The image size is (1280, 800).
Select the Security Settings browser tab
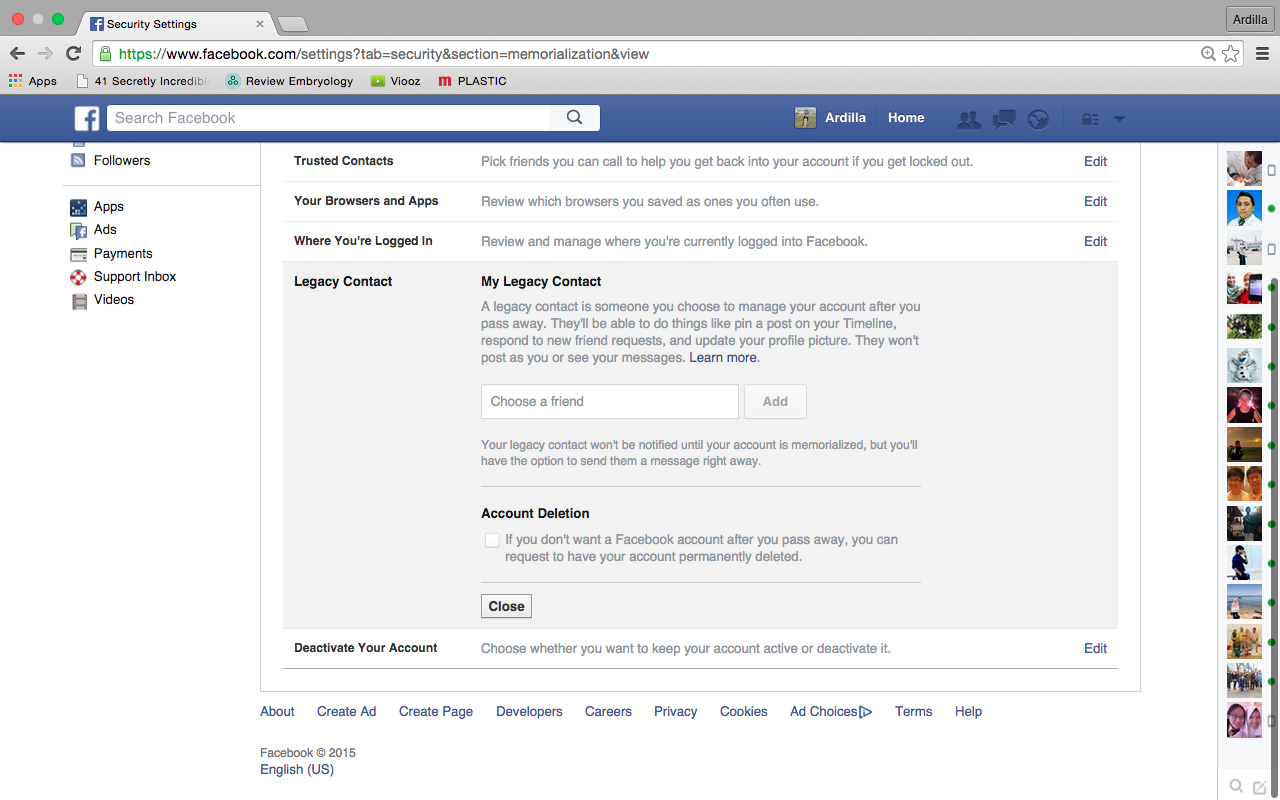177,23
